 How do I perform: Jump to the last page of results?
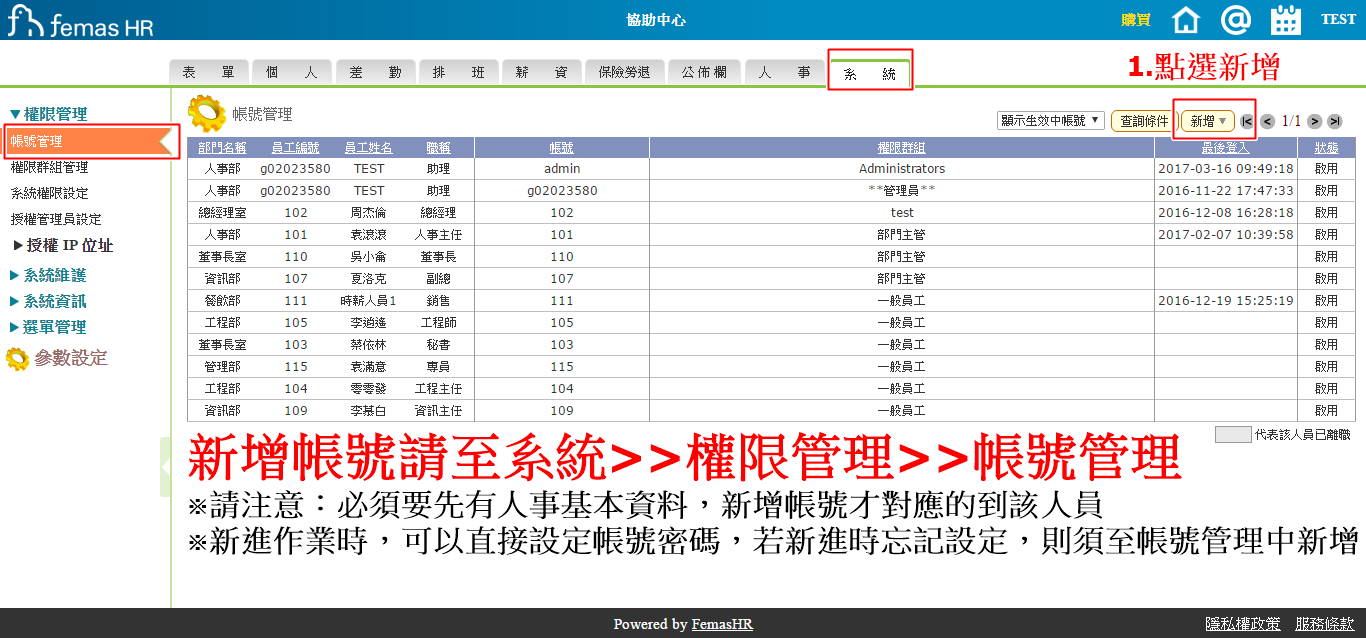(x=1334, y=121)
